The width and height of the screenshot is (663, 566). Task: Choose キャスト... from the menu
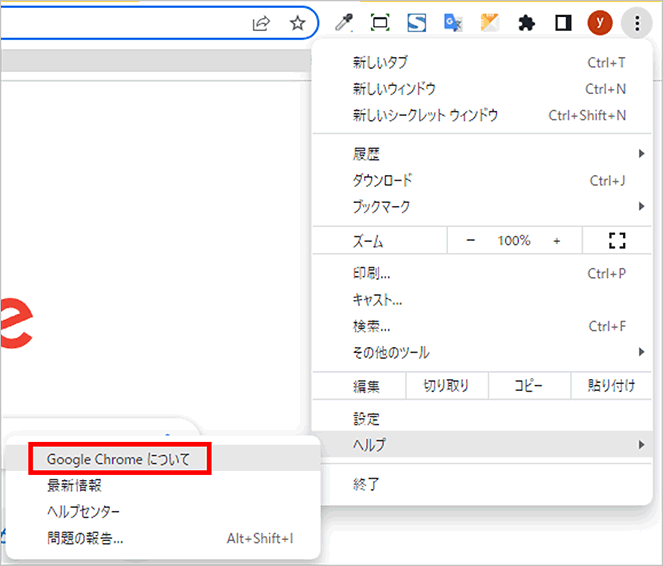click(482, 300)
